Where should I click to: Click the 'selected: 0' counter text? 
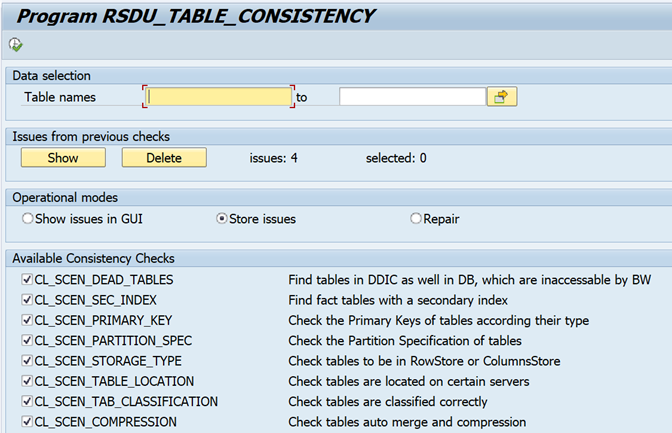coord(396,158)
